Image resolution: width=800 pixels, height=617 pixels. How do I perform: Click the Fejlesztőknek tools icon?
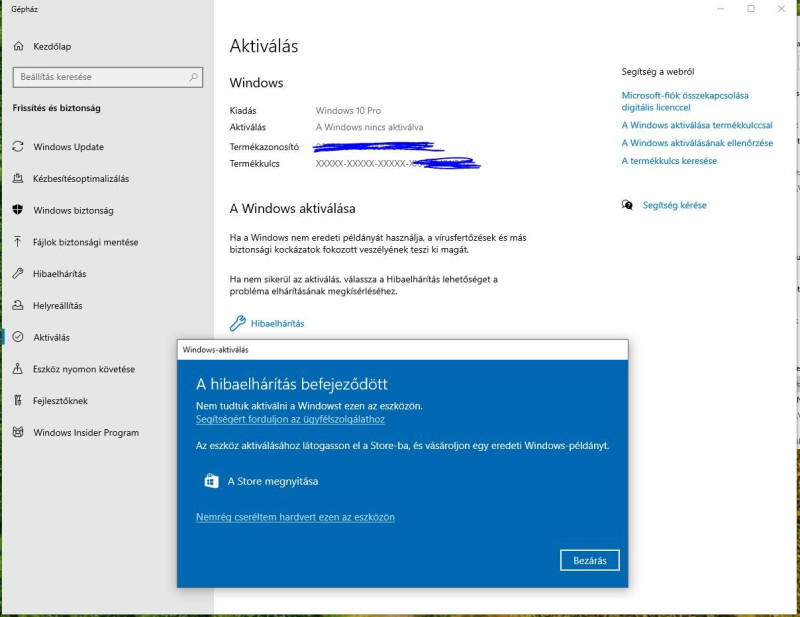pyautogui.click(x=18, y=400)
